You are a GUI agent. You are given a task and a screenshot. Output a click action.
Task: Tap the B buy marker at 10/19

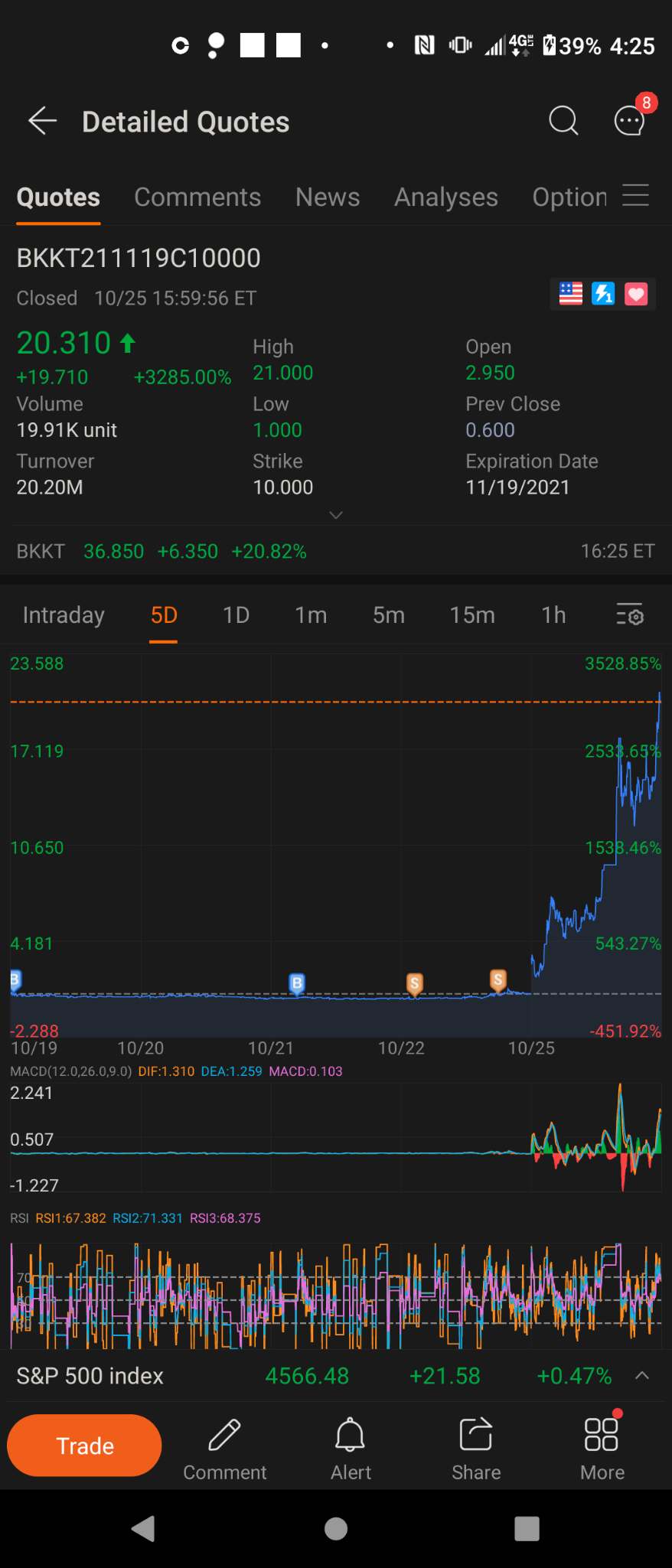(x=15, y=980)
